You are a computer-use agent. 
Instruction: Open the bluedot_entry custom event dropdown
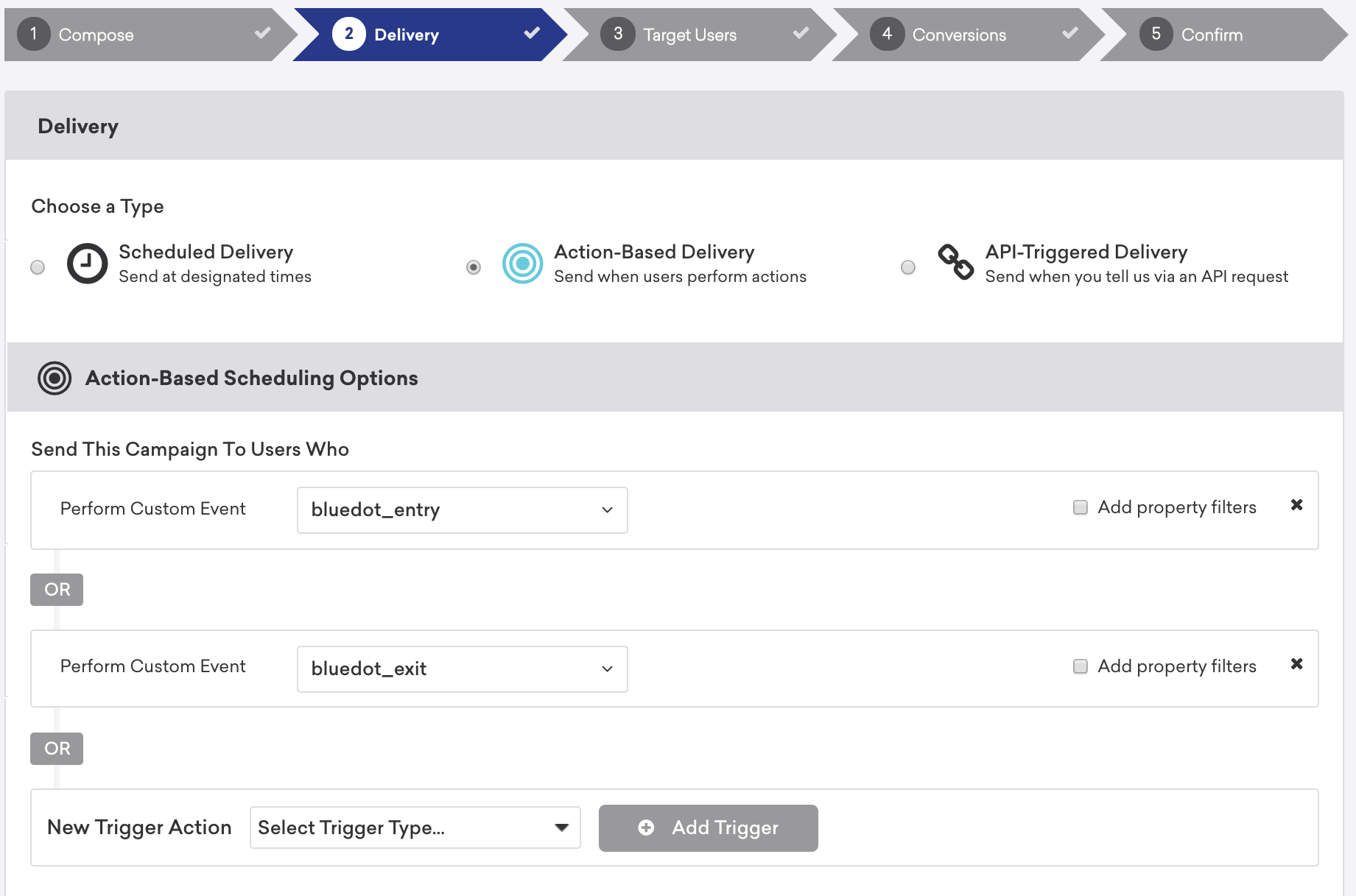(x=462, y=510)
